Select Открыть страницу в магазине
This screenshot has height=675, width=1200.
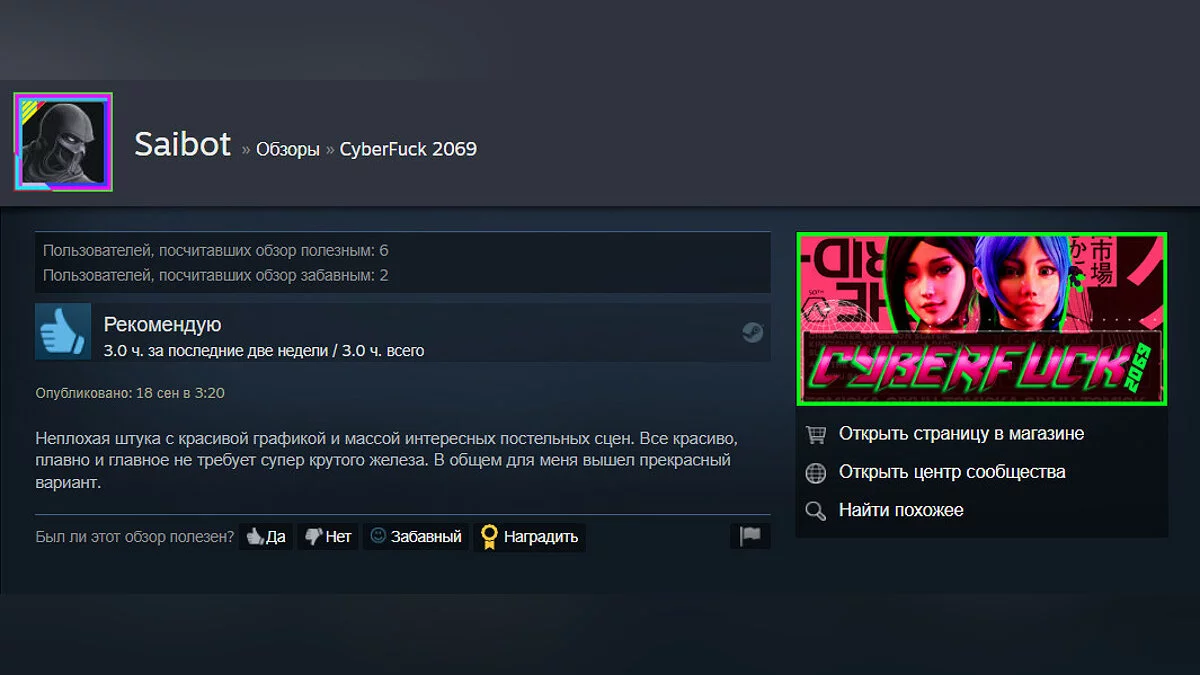coord(961,434)
